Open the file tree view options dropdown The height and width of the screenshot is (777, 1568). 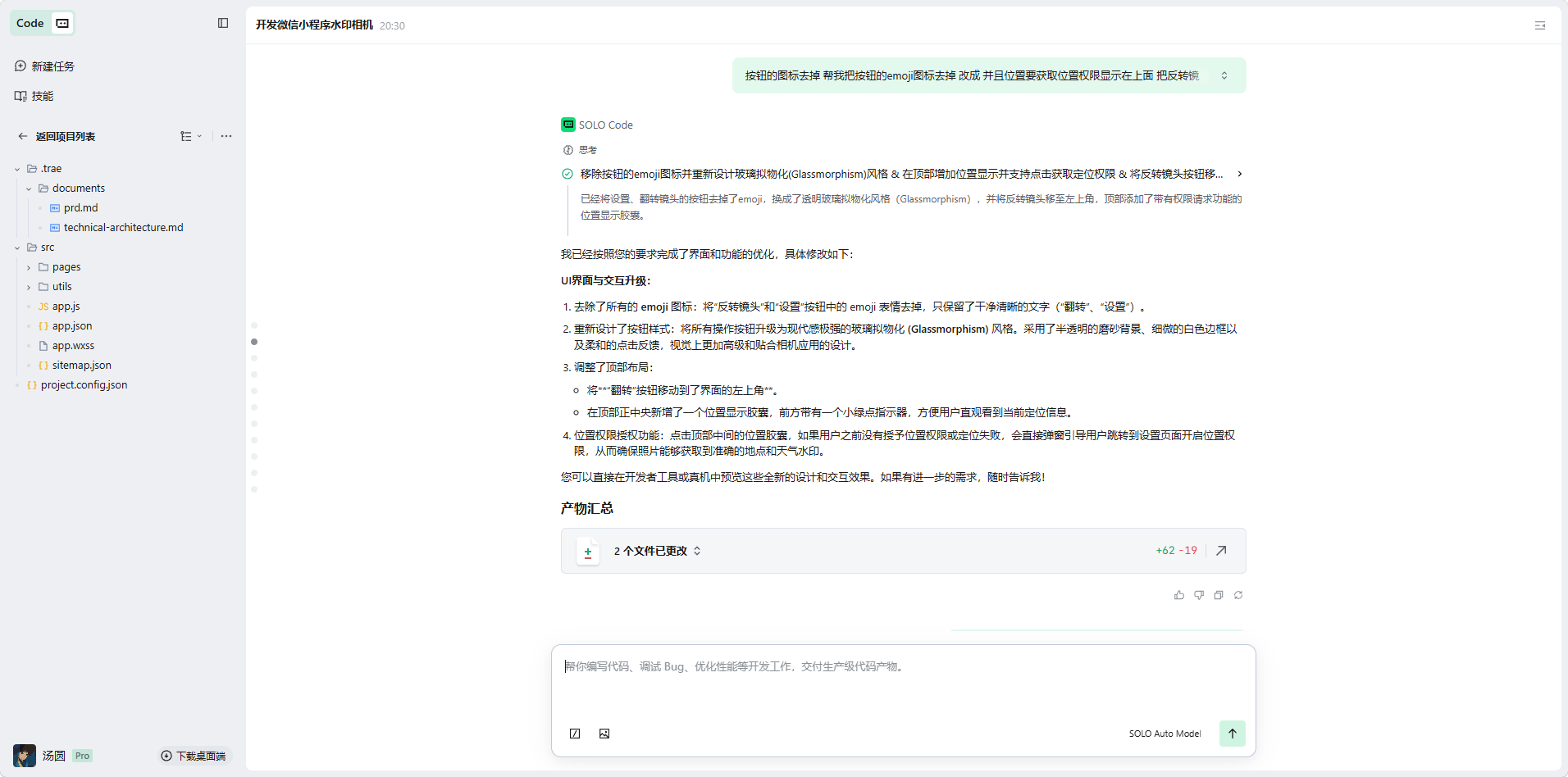[x=191, y=136]
